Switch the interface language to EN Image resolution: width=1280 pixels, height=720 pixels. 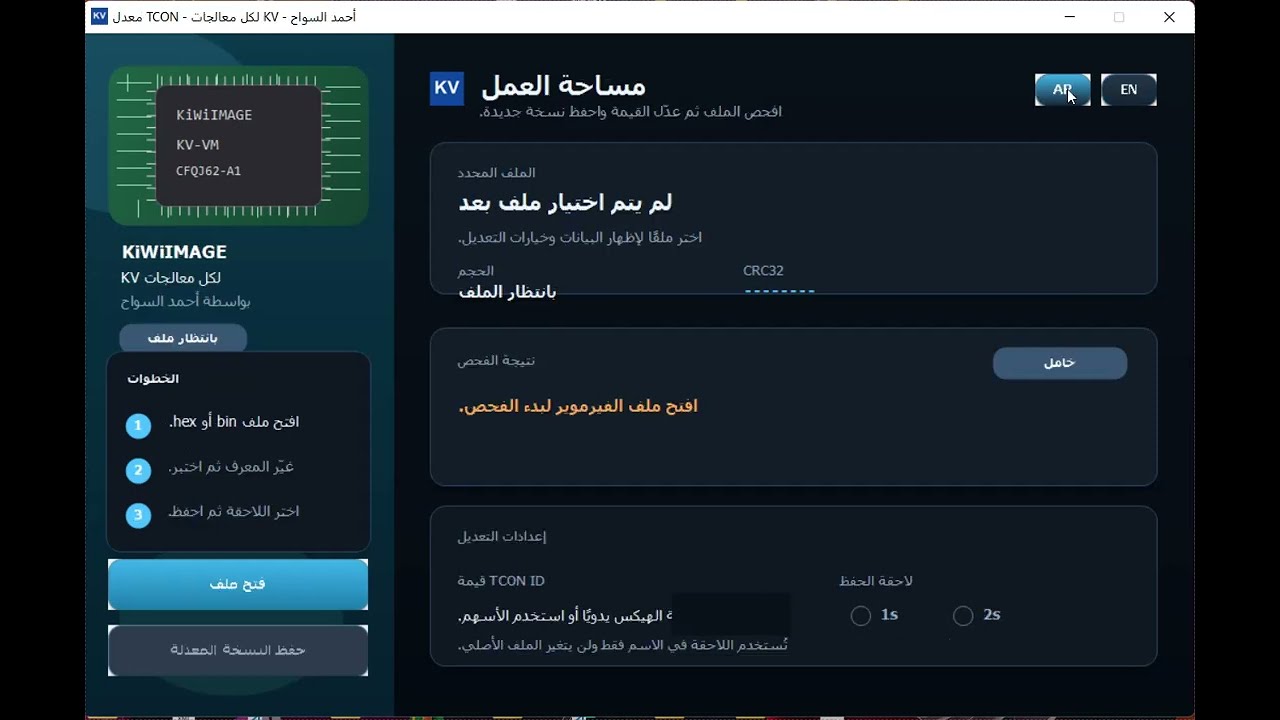coord(1128,90)
